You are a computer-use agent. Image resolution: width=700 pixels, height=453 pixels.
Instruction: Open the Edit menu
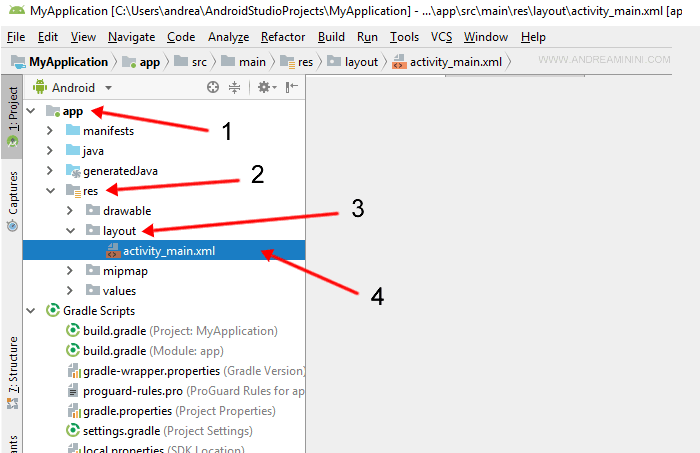click(48, 37)
